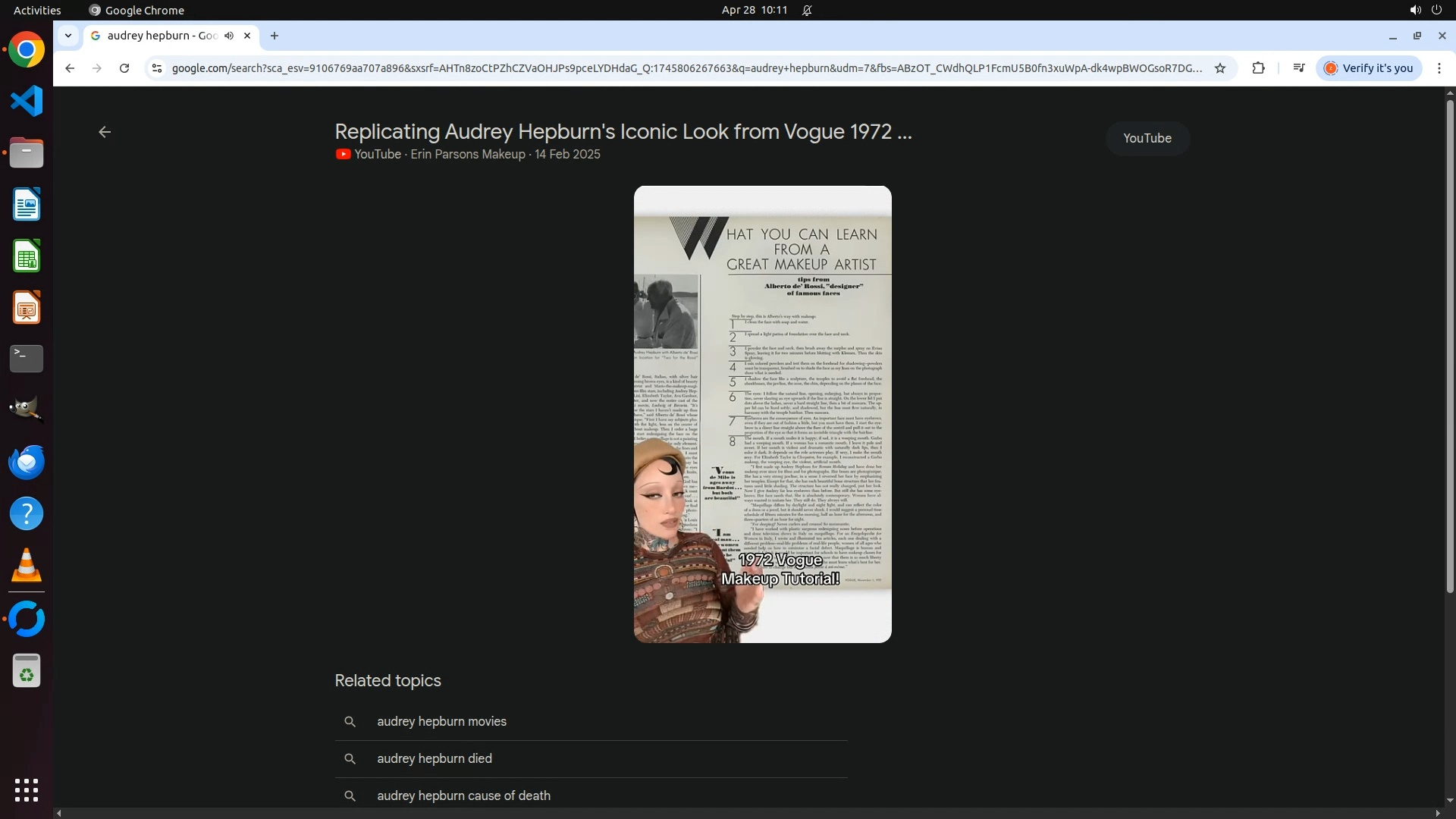Open Chrome's three-dot menu
This screenshot has height=819, width=1456.
(1439, 68)
